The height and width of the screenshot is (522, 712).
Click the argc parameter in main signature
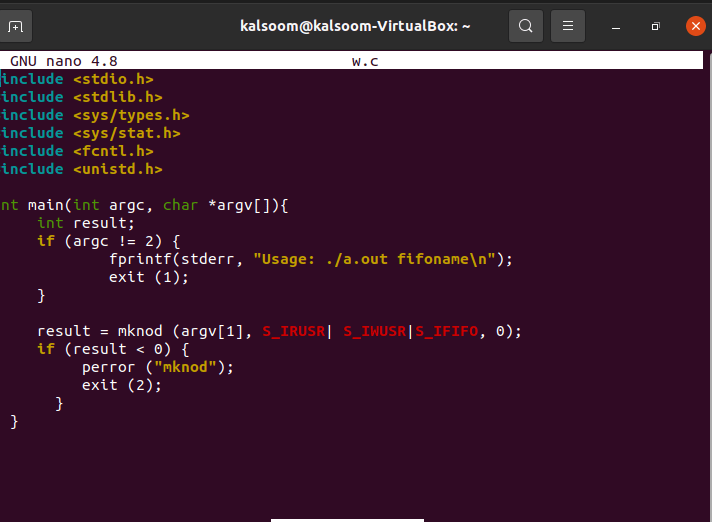(126, 206)
